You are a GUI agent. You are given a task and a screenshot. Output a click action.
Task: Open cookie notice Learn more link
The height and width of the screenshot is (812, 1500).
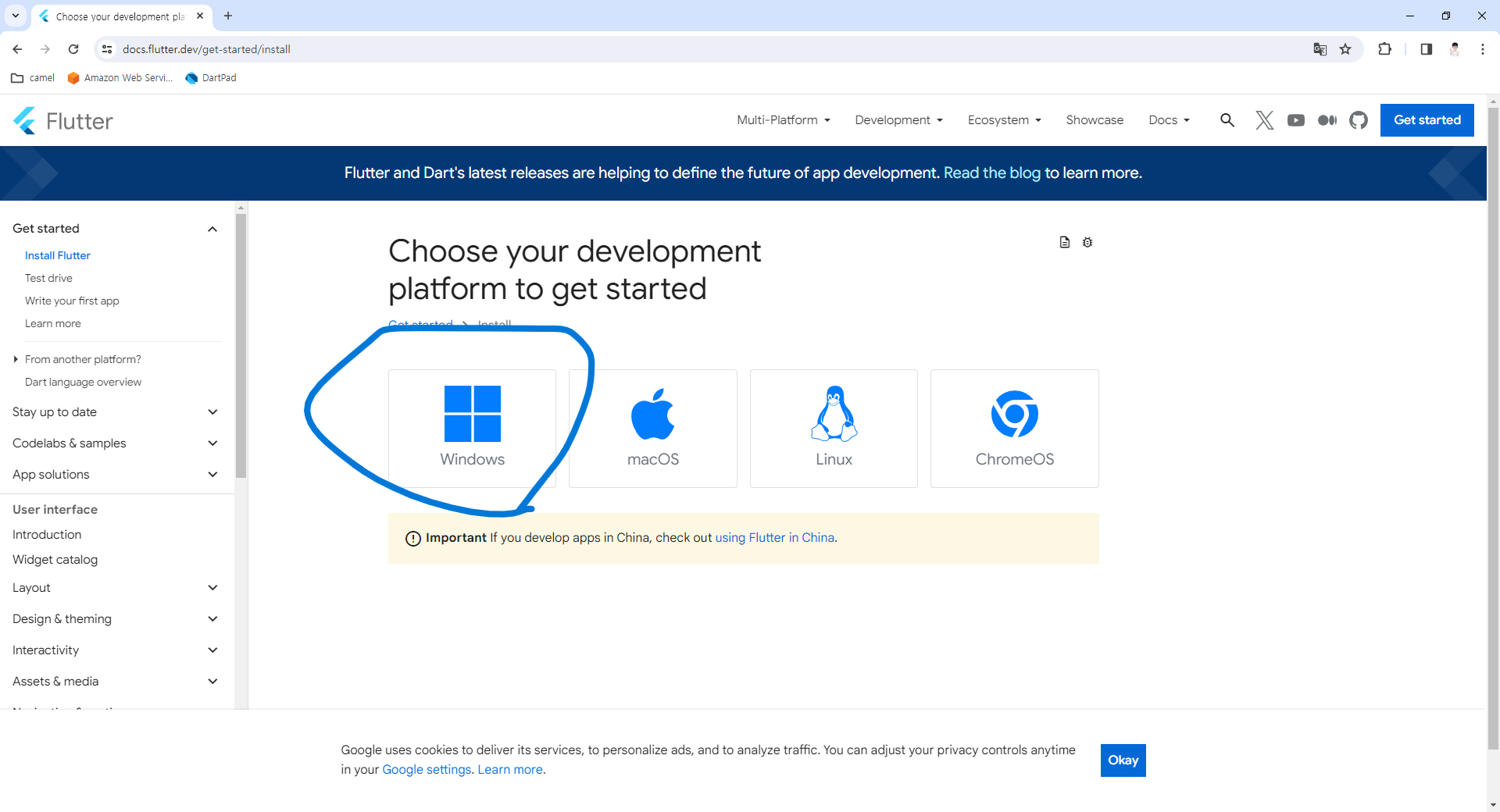[510, 770]
